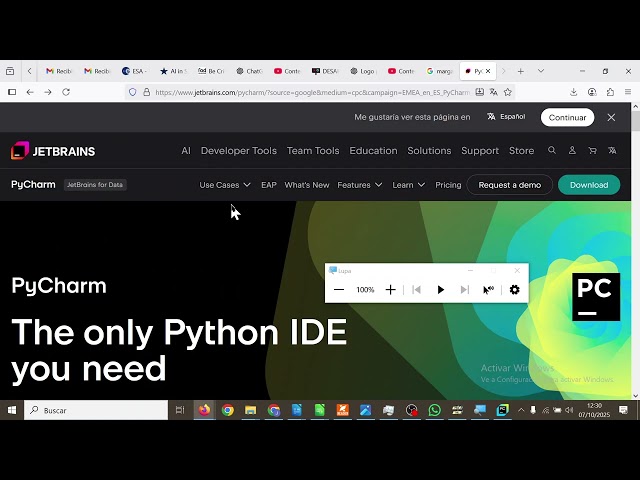Viewport: 640px width, 480px height.
Task: Bookmark this page with the star icon
Action: tap(507, 92)
